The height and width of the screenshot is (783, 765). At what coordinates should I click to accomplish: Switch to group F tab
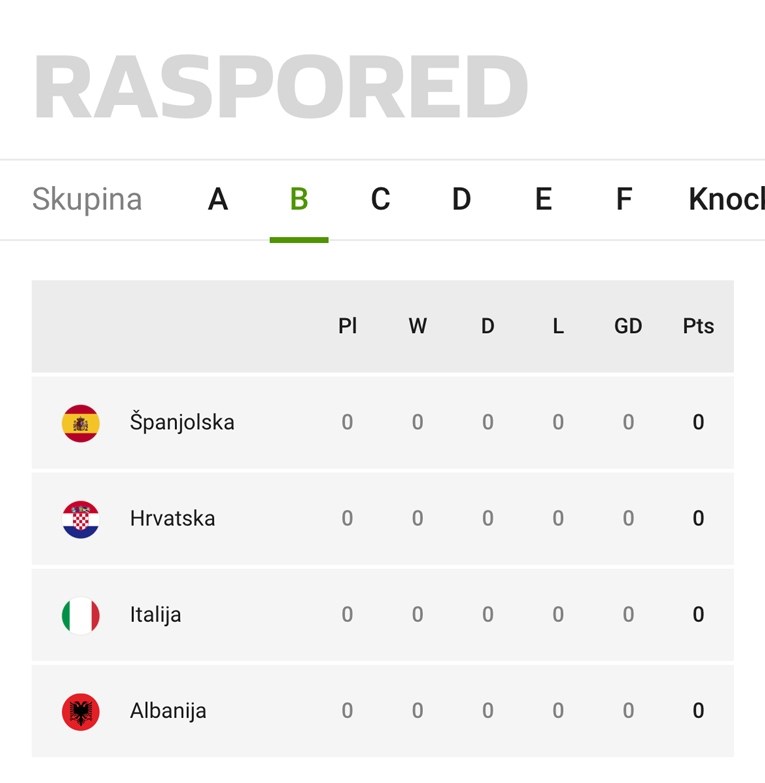624,199
